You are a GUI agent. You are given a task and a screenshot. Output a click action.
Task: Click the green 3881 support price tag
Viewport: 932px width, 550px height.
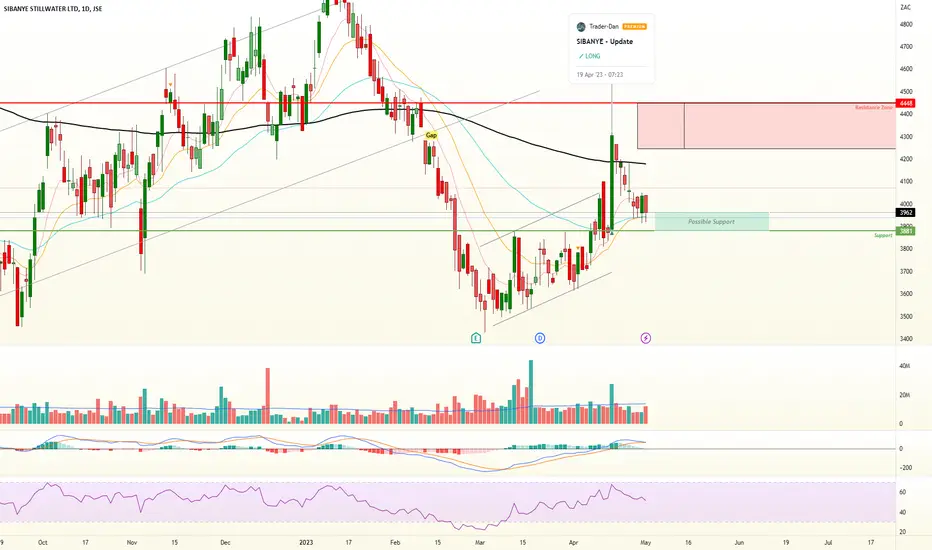pos(906,231)
